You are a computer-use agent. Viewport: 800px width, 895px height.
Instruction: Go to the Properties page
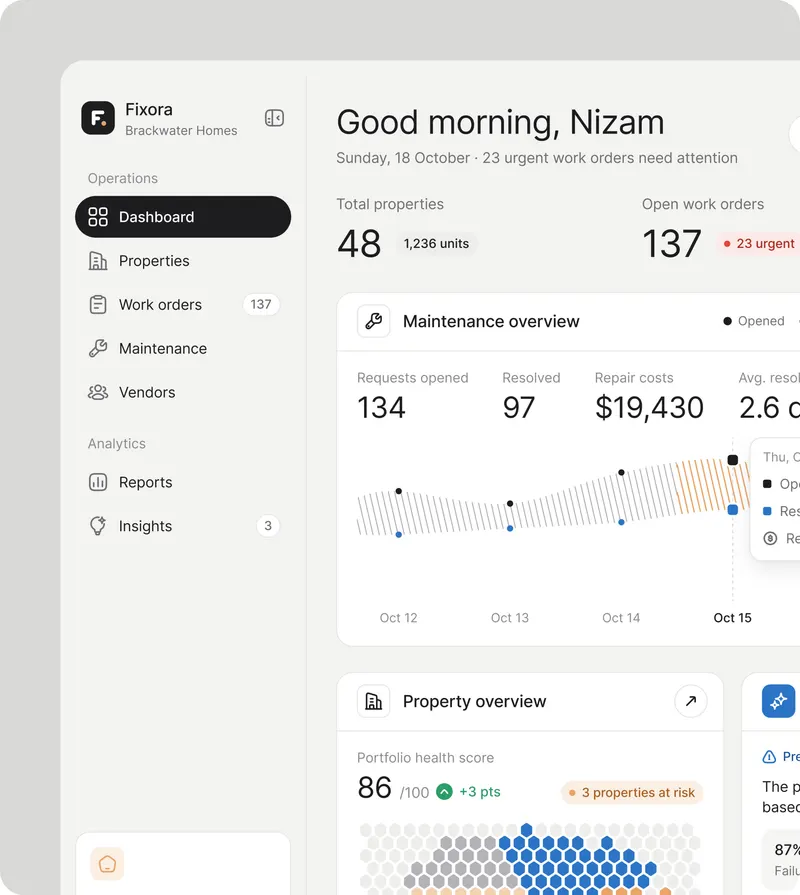pos(183,261)
